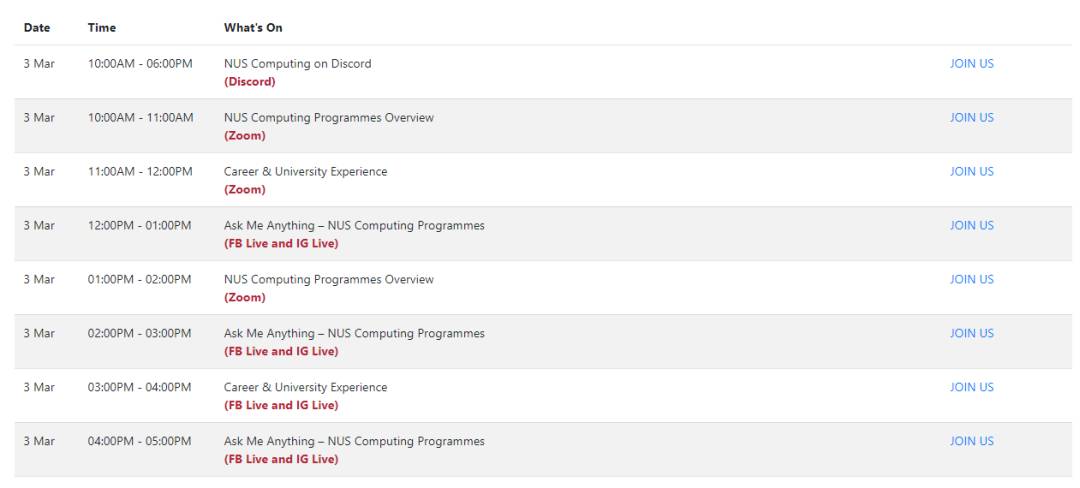Select the 02:00PM Ask Me Anything event title
The width and height of the screenshot is (1080, 488).
click(x=354, y=334)
